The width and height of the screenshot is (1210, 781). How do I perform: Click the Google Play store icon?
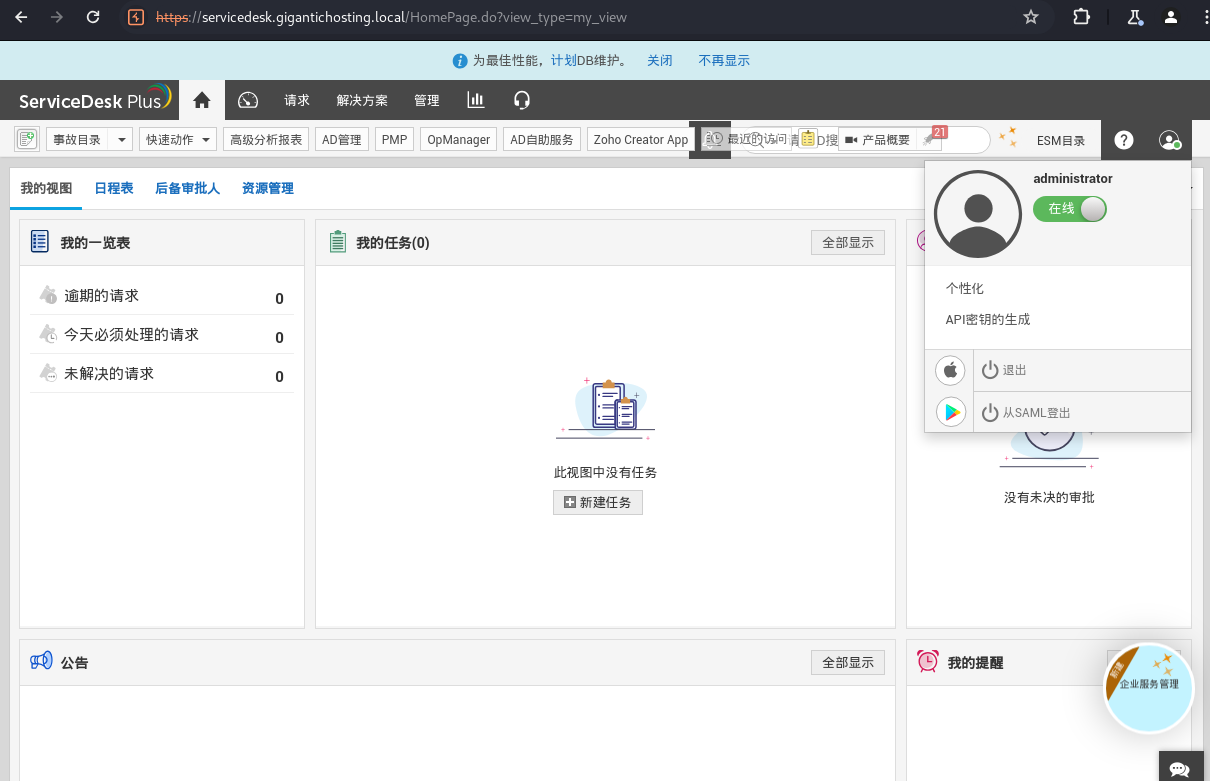click(950, 412)
